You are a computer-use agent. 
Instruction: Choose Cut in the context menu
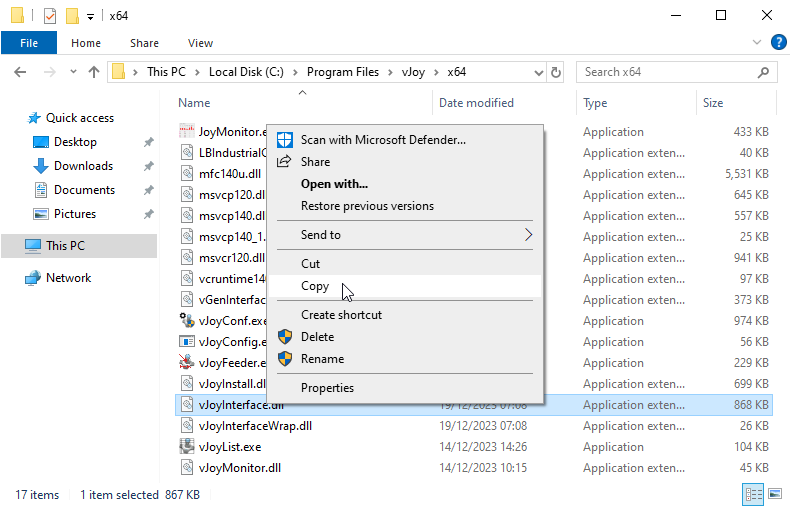point(405,264)
